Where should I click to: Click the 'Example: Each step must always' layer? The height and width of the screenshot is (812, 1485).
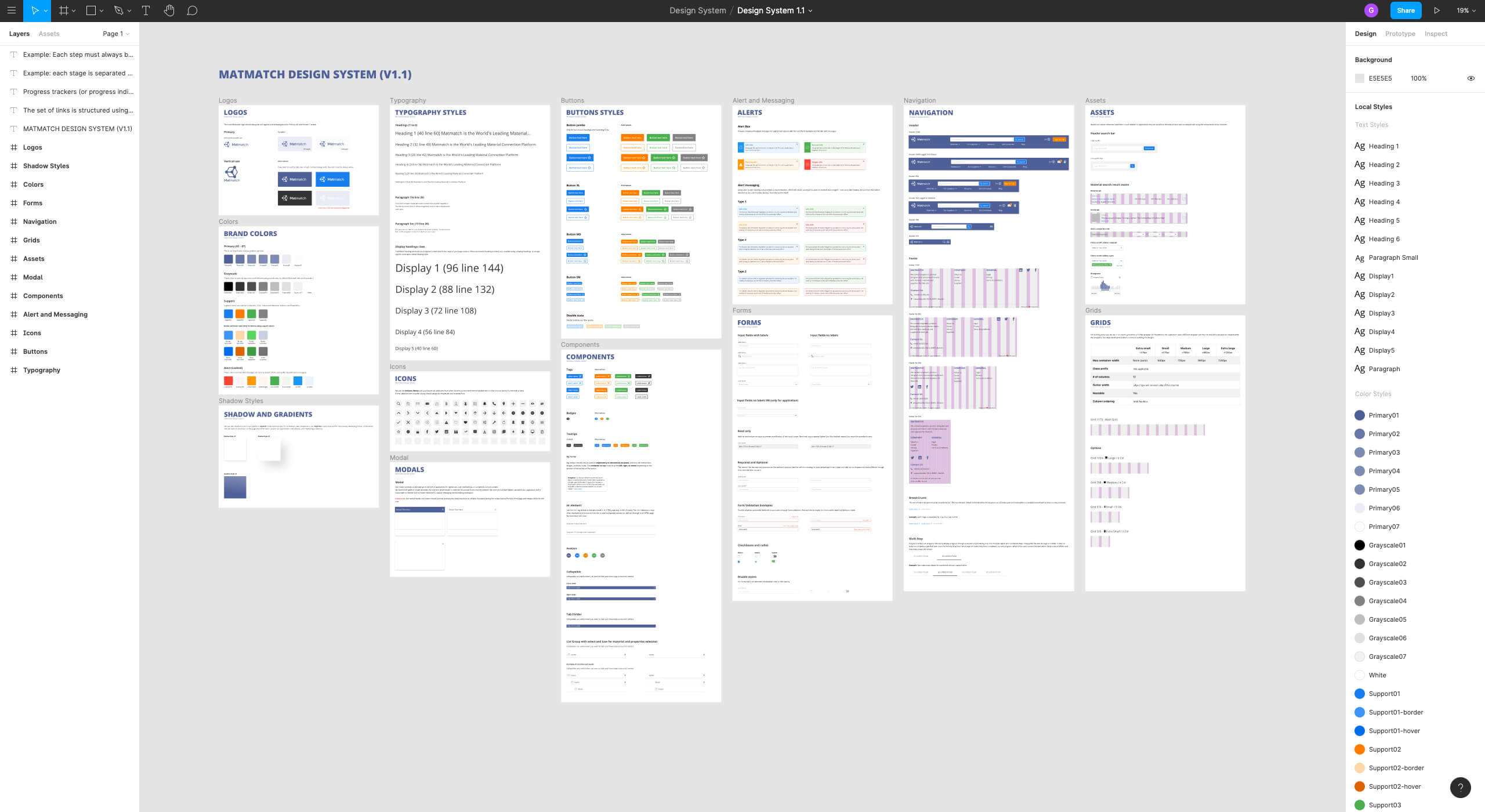click(x=70, y=55)
